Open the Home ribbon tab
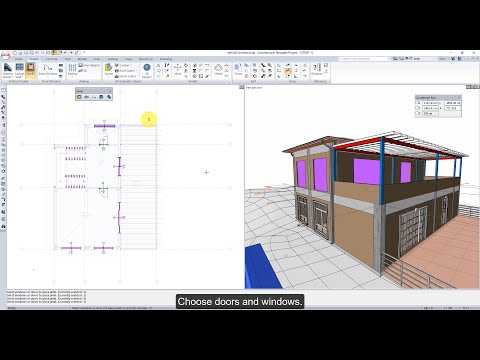This screenshot has height=360, width=480. (x=19, y=59)
